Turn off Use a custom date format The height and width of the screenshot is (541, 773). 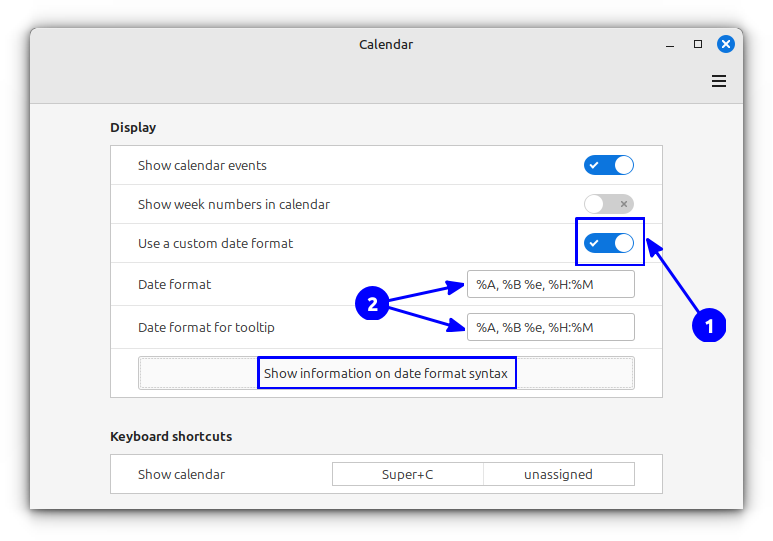click(608, 243)
